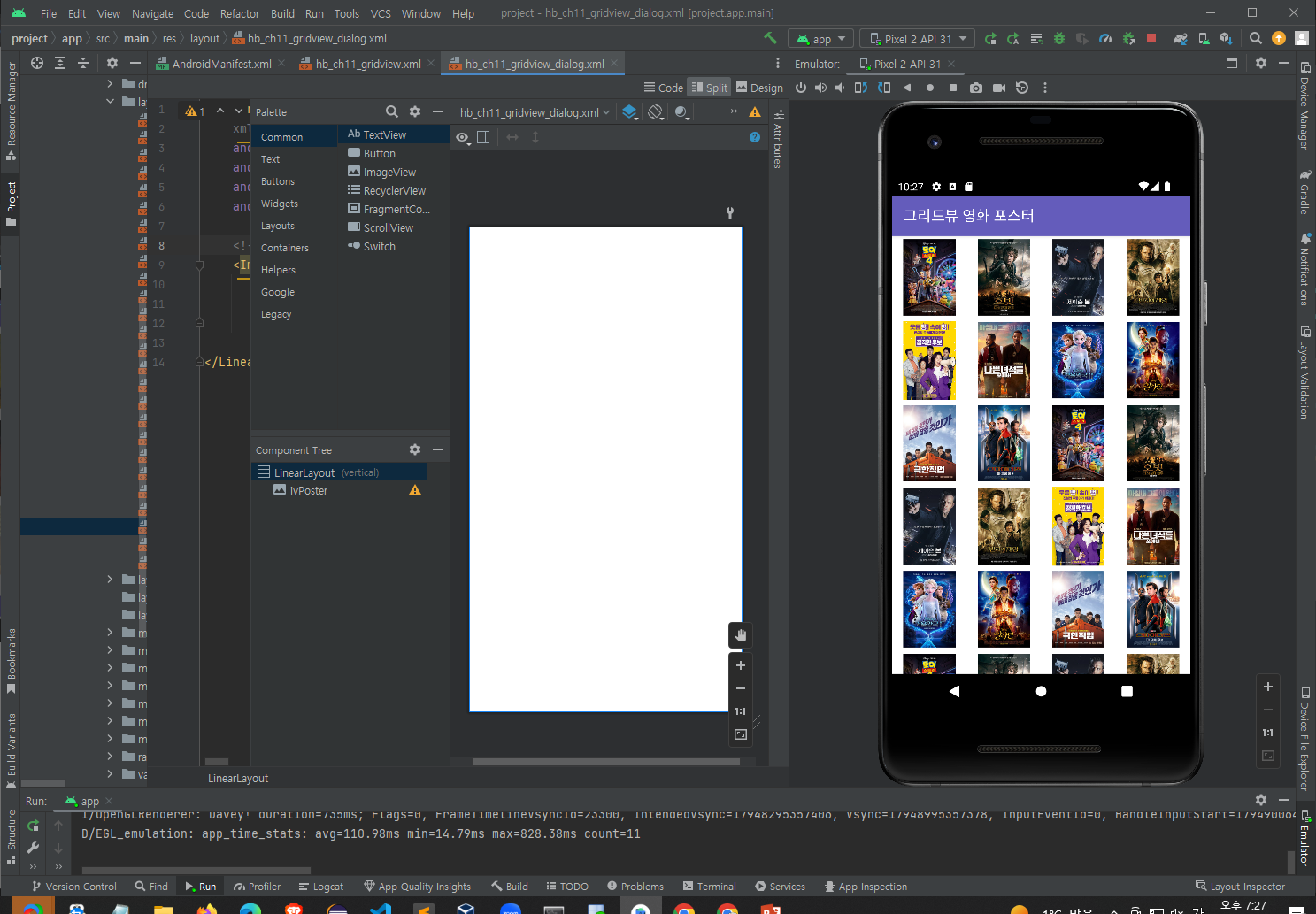The width and height of the screenshot is (1316, 914).
Task: Open the Refactor menu
Action: [x=240, y=13]
